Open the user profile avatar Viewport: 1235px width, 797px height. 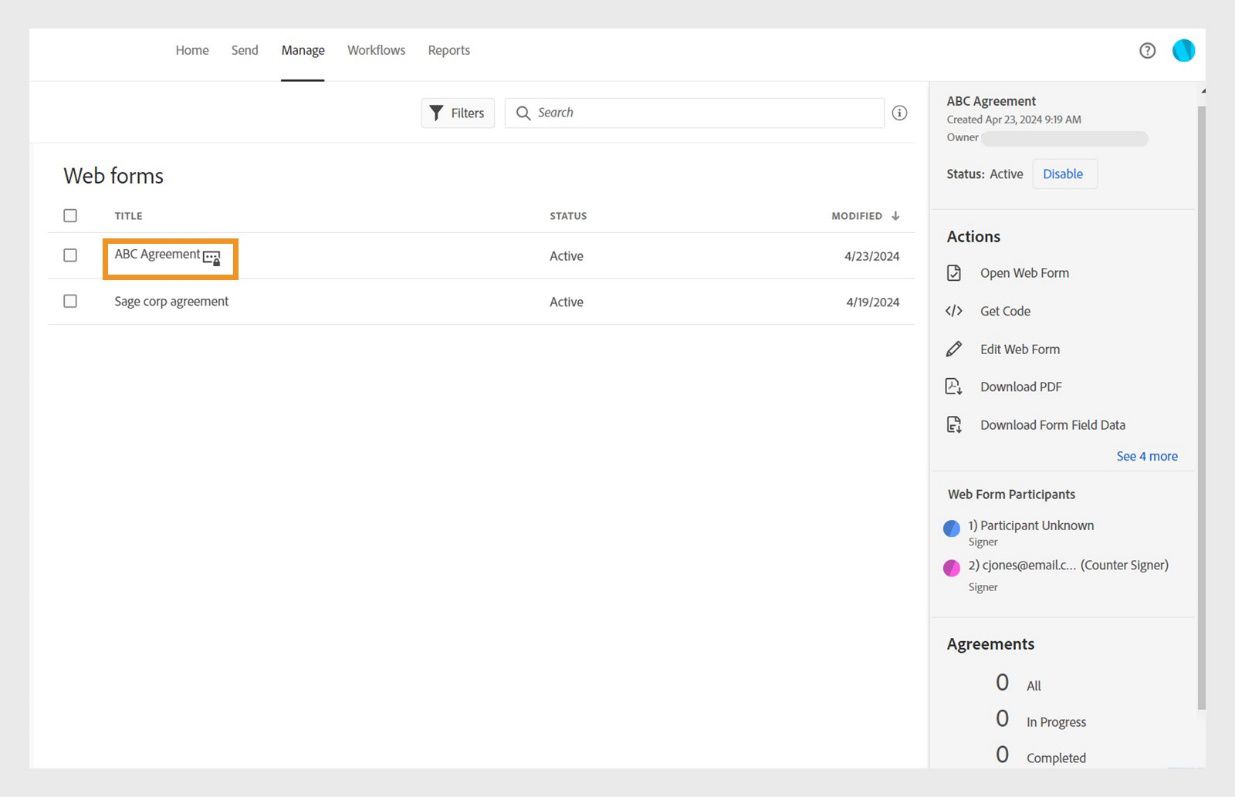point(1183,51)
